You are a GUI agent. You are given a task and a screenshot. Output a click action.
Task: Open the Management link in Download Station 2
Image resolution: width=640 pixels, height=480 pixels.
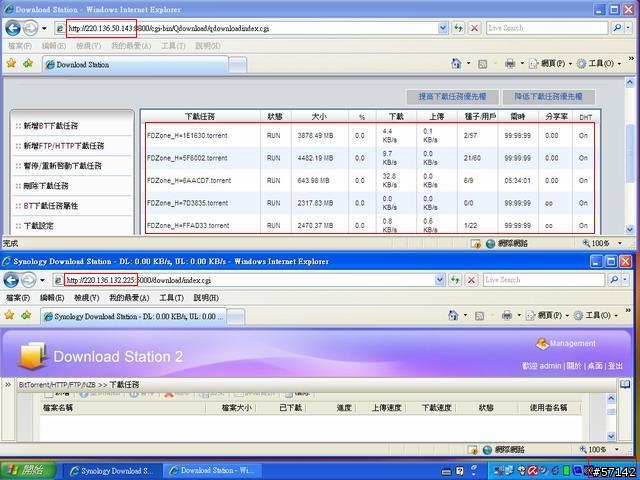click(567, 343)
